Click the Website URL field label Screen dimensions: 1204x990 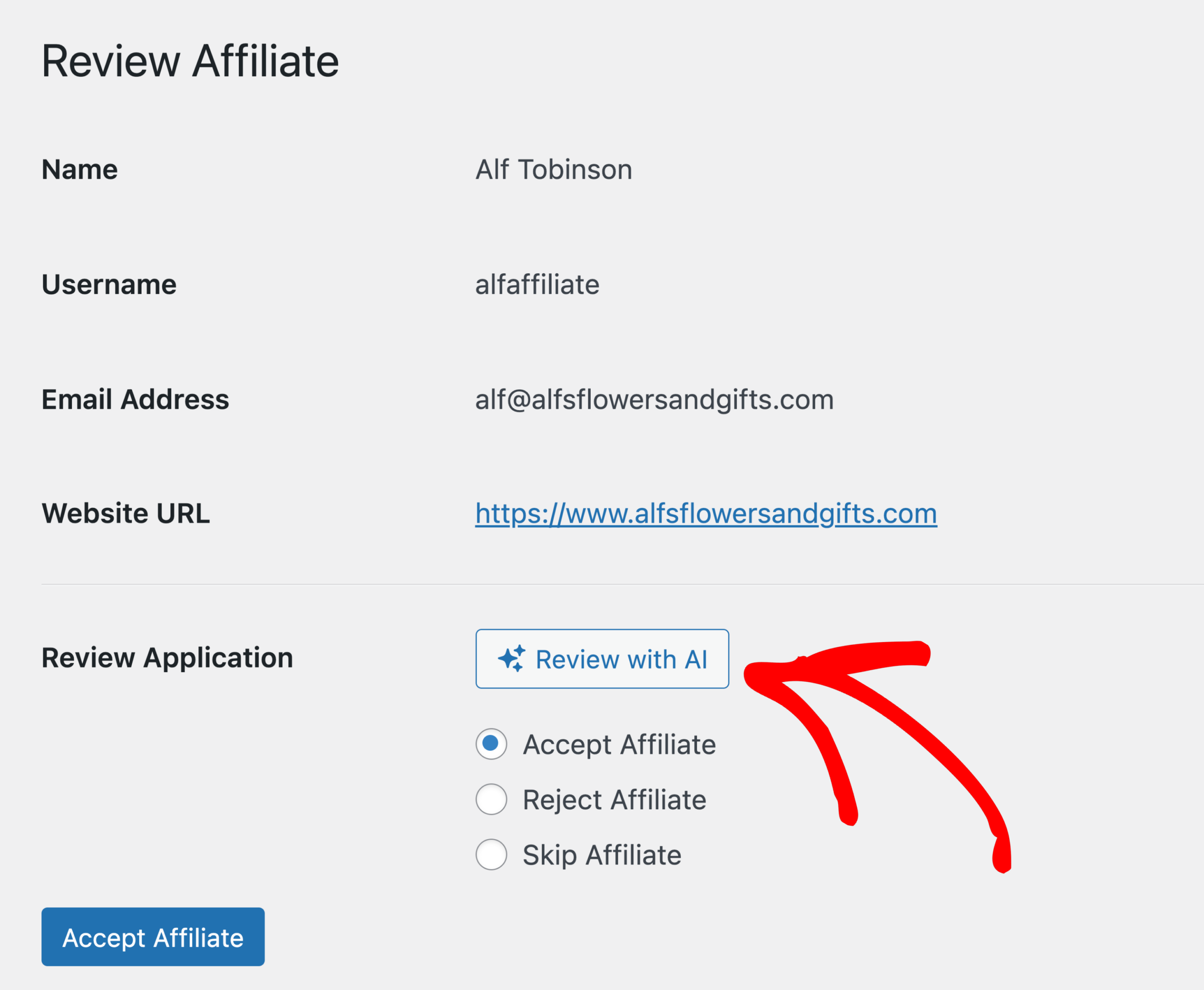(x=126, y=513)
